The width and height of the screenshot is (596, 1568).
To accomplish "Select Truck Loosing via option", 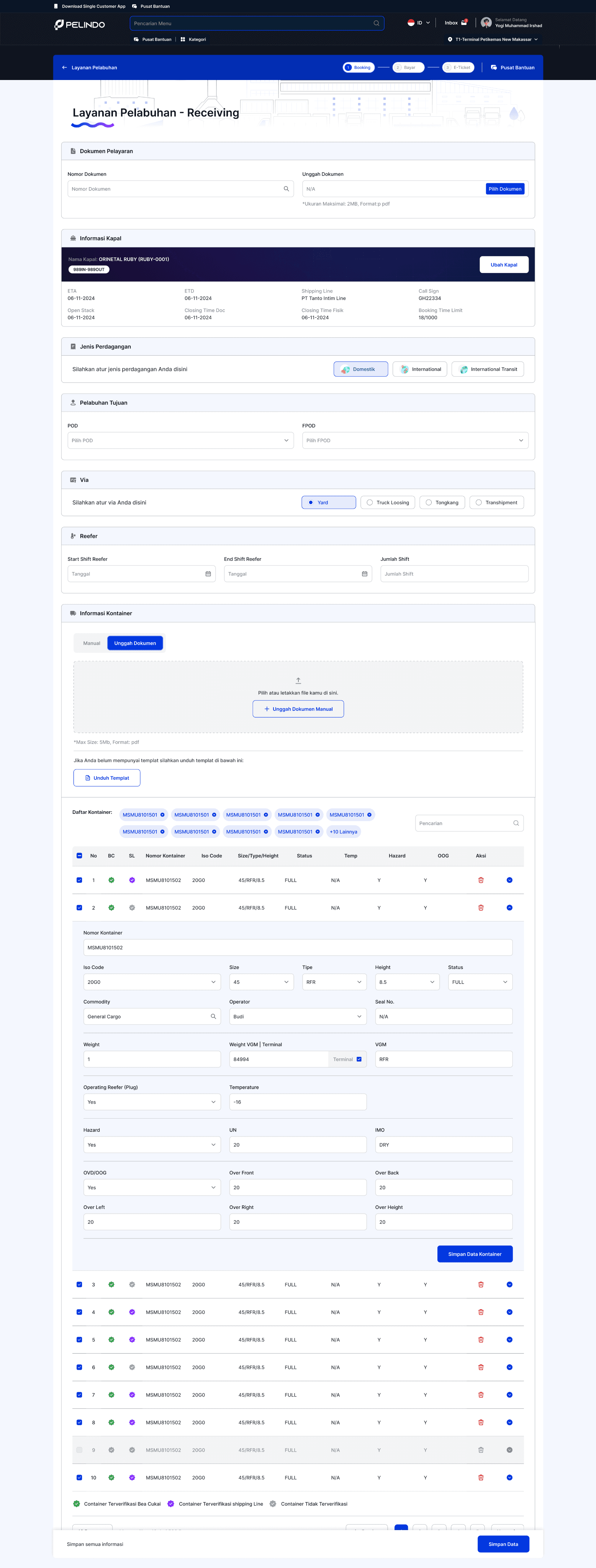I will pos(388,503).
